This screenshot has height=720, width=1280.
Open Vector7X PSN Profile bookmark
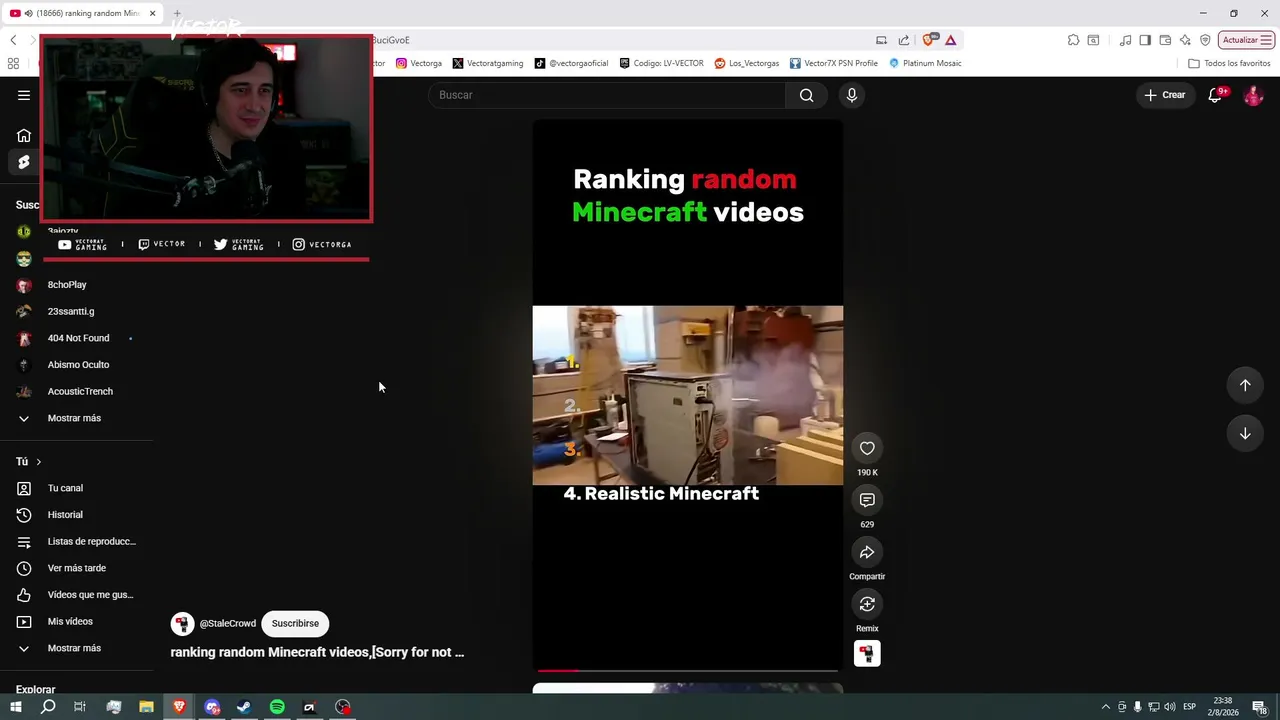[834, 63]
